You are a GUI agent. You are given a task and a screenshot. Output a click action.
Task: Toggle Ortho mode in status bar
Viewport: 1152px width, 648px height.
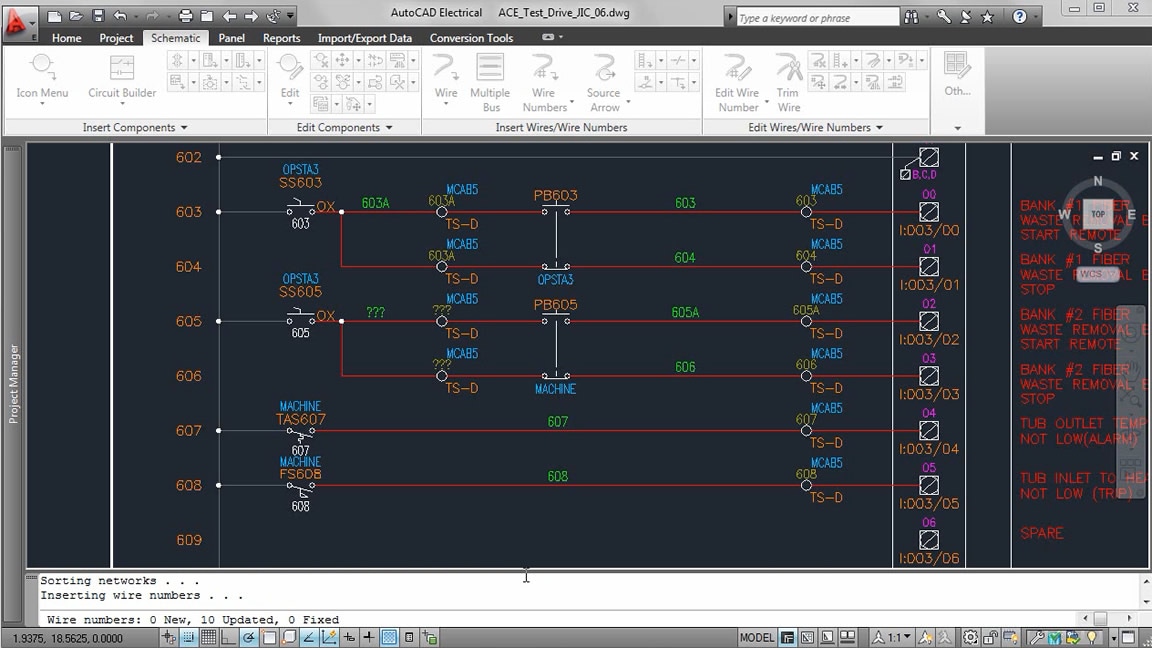coord(228,637)
